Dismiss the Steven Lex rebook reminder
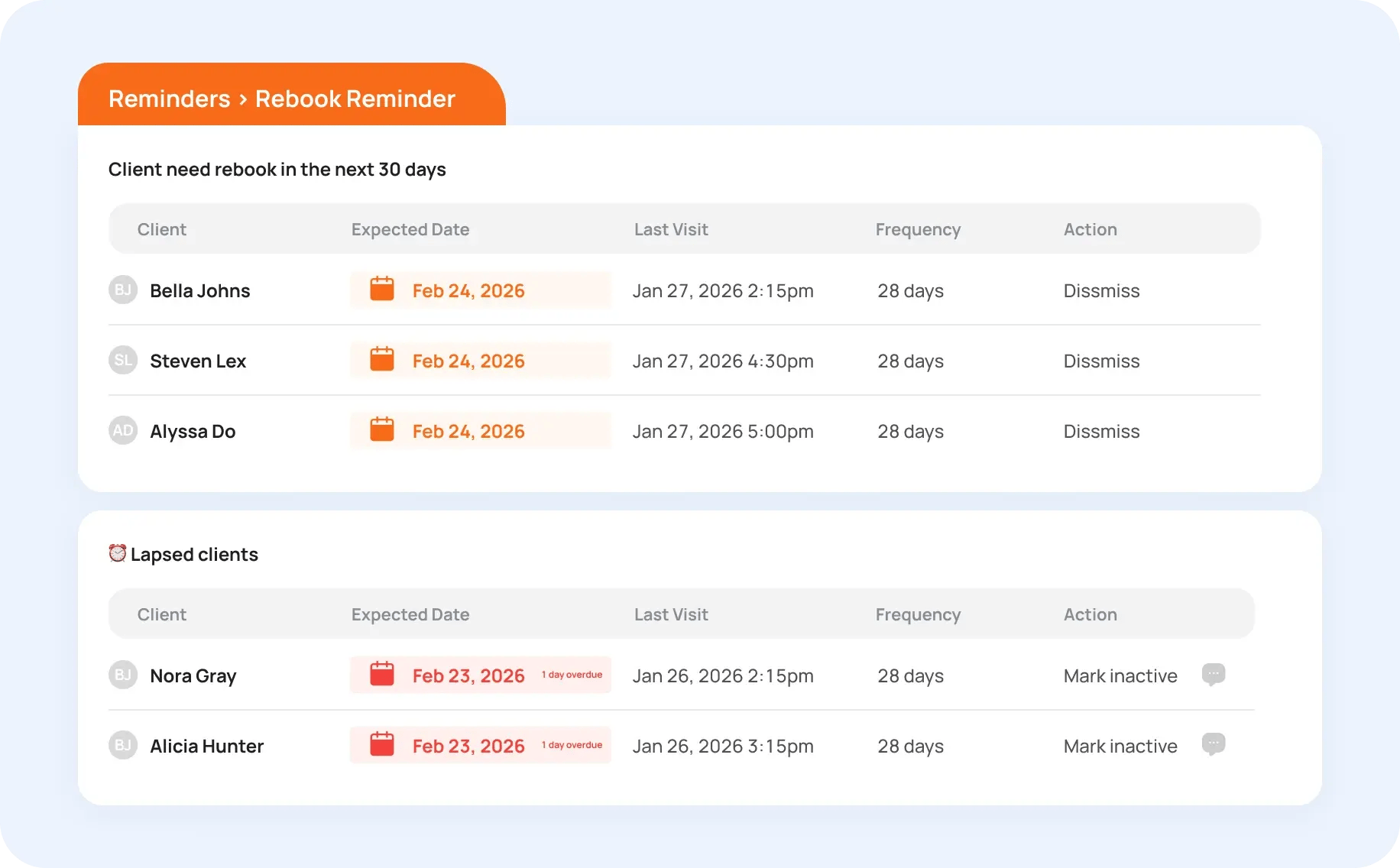The width and height of the screenshot is (1400, 868). click(1101, 361)
